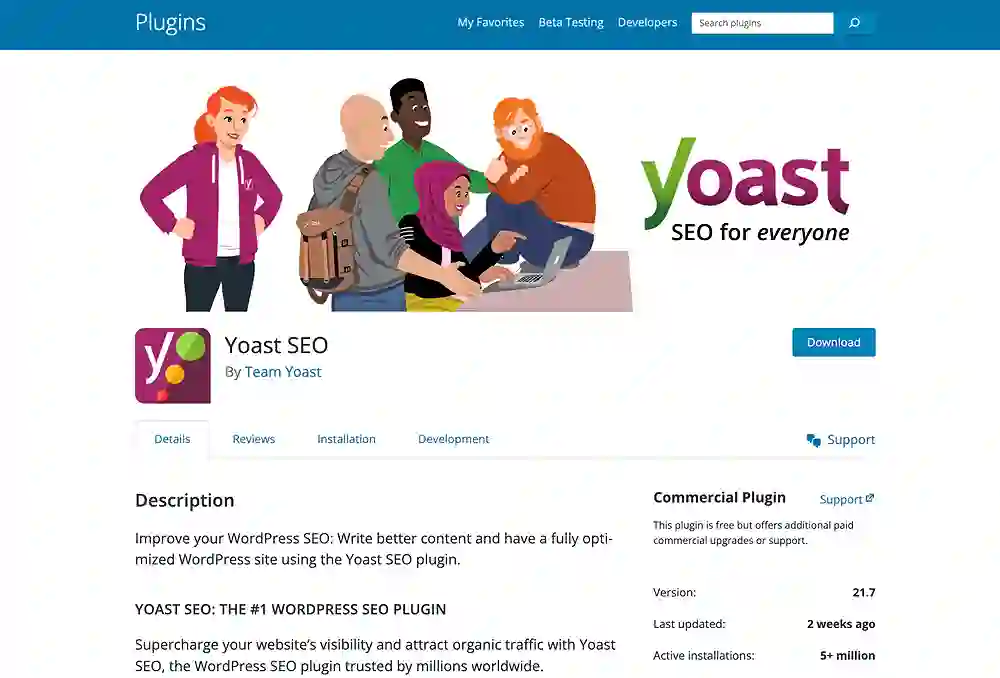Click the Download button

(x=834, y=343)
